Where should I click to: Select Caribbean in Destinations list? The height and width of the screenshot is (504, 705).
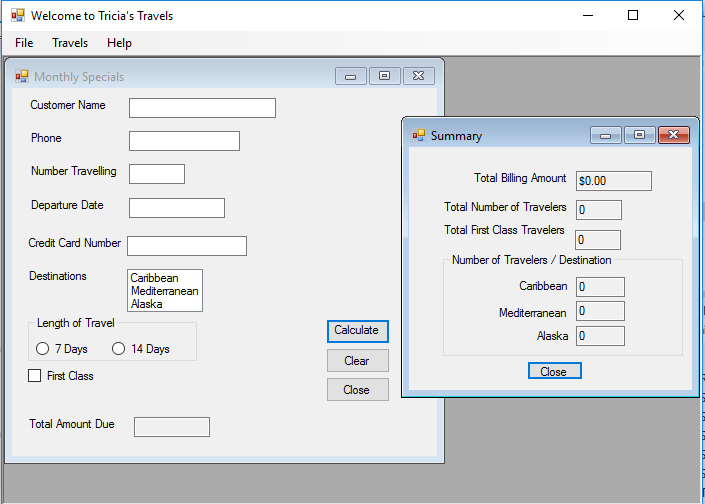[155, 278]
